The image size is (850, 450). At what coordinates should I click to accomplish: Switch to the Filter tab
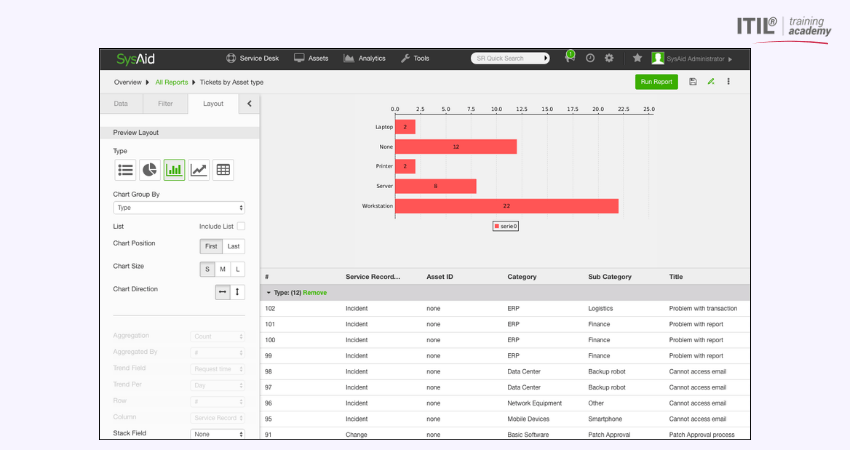(165, 103)
